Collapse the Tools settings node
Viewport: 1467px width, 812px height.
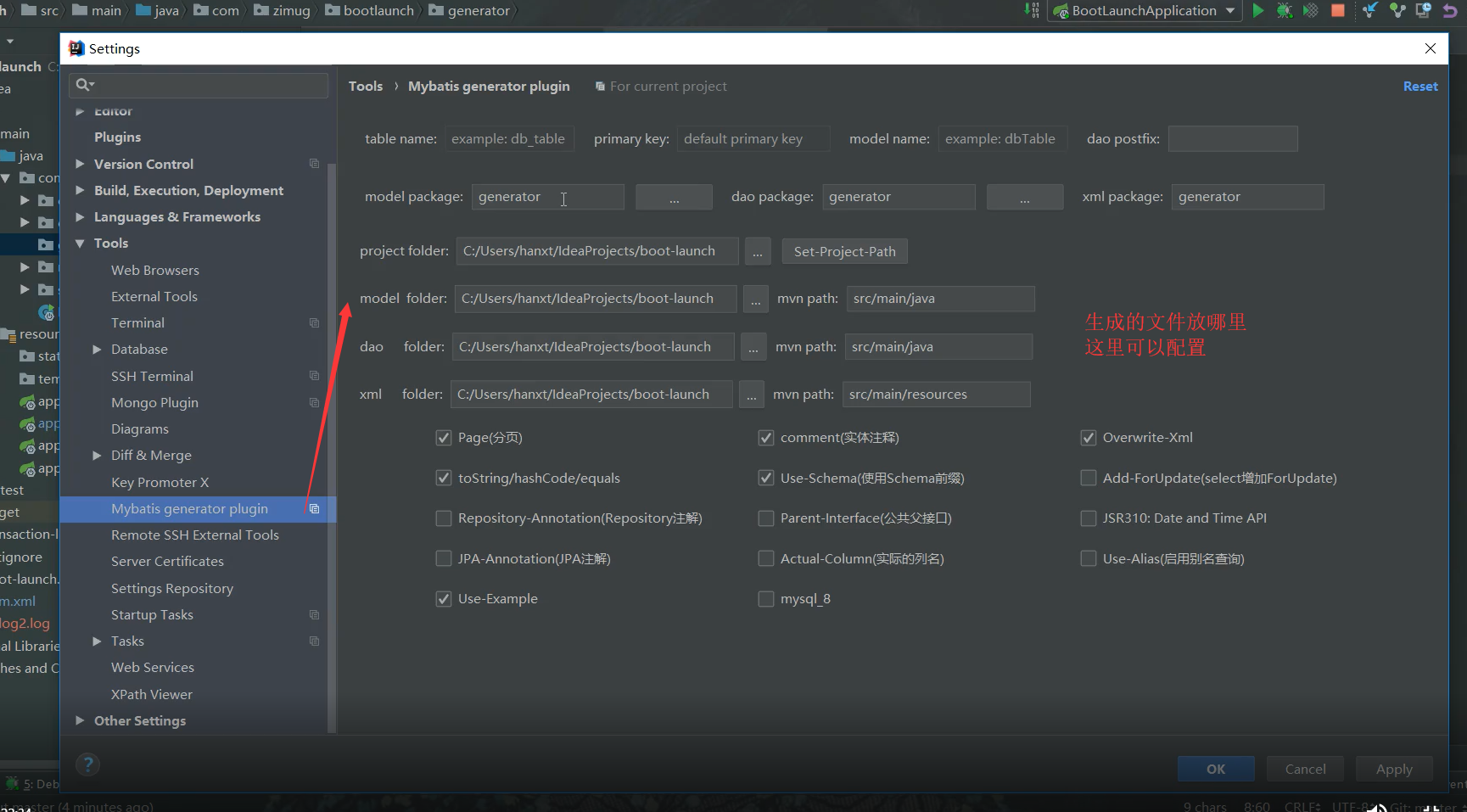click(x=80, y=244)
